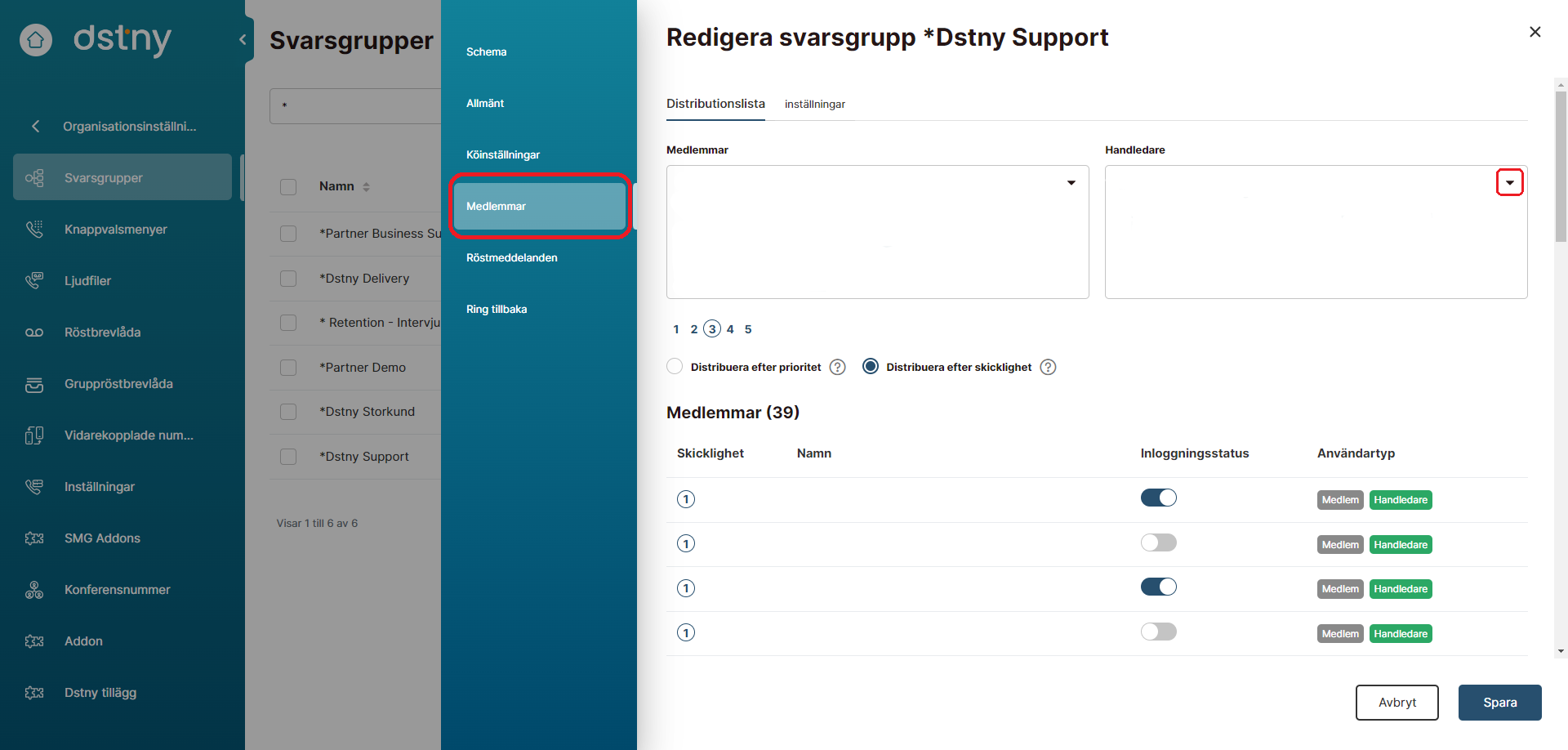Open the Ljudfiler sidebar item
Screen dimensions: 1568x750
[x=87, y=281]
